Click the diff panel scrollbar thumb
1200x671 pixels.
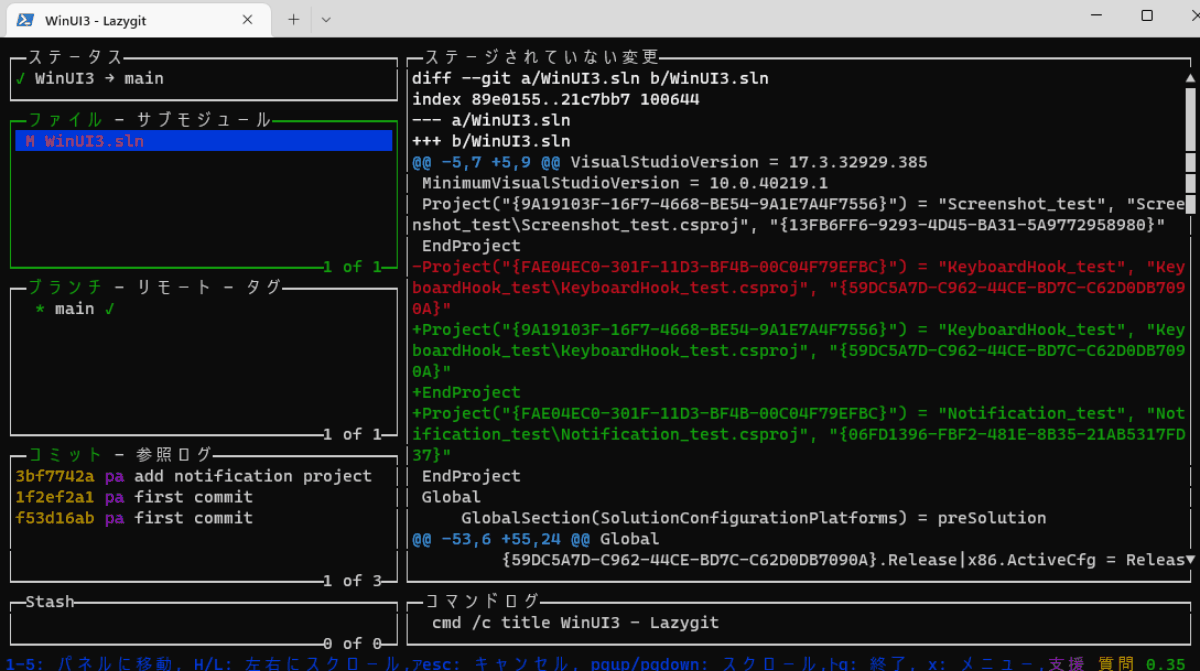point(1190,140)
